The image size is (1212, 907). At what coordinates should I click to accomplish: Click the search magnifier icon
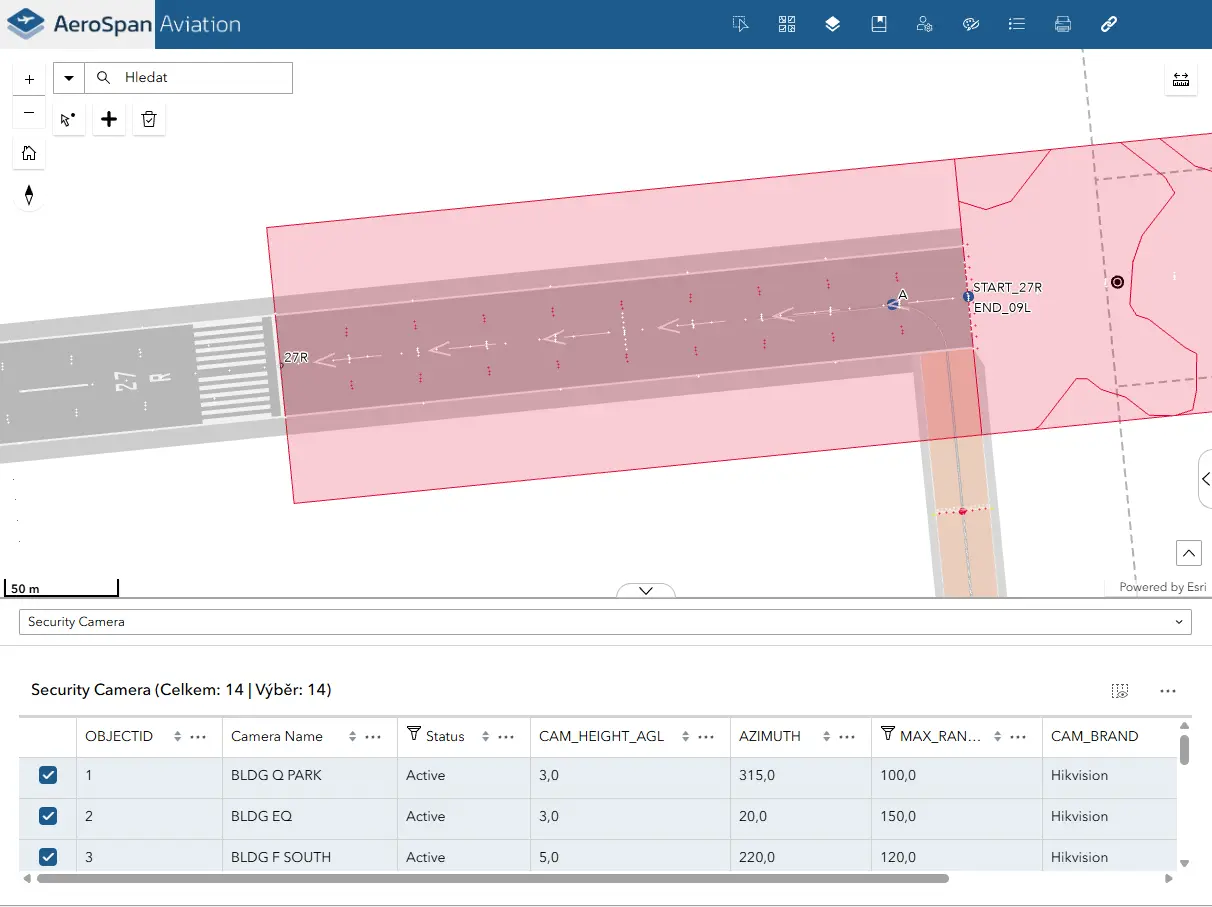(x=103, y=77)
